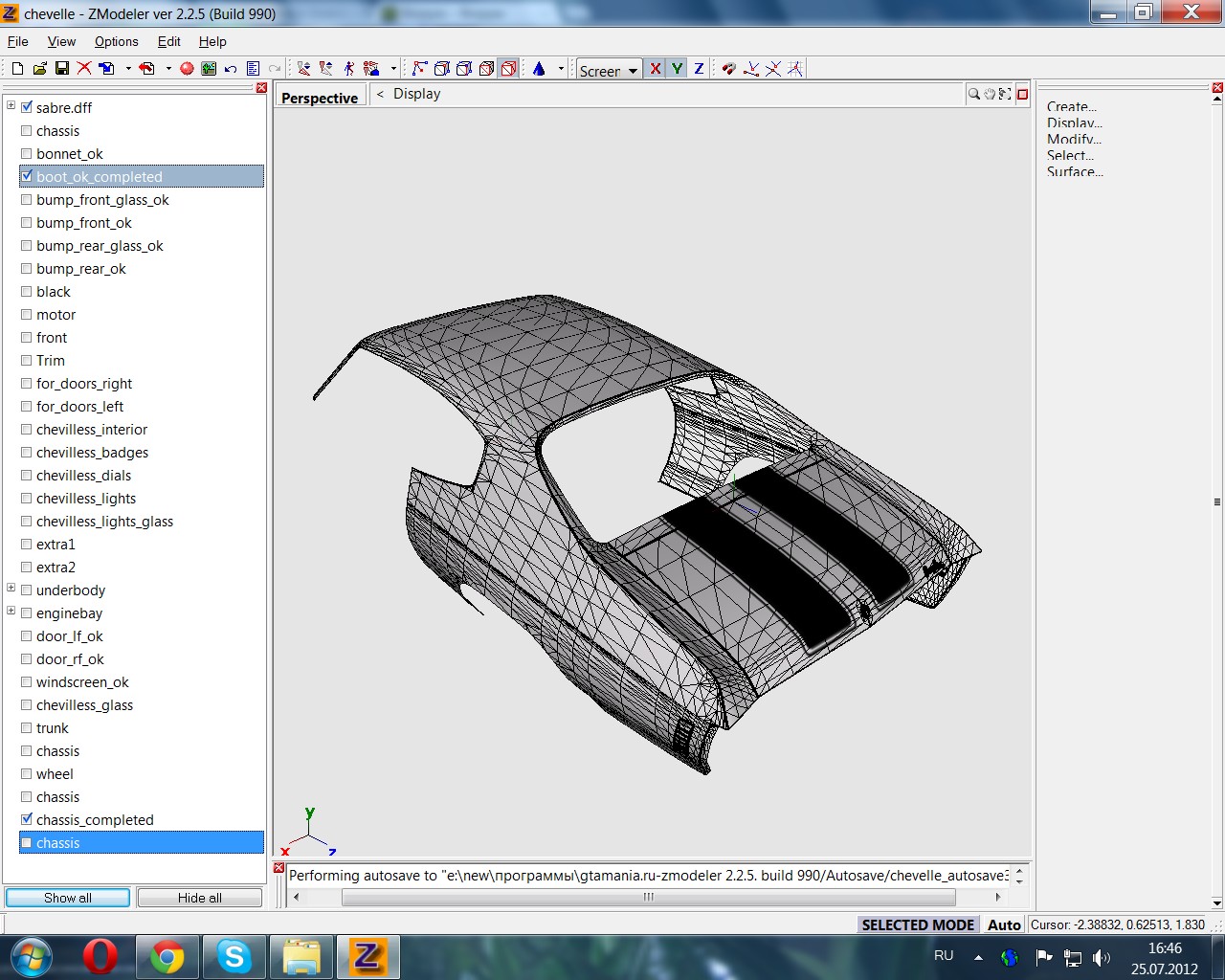
Task: Open the Create... command group
Action: coord(1072,106)
